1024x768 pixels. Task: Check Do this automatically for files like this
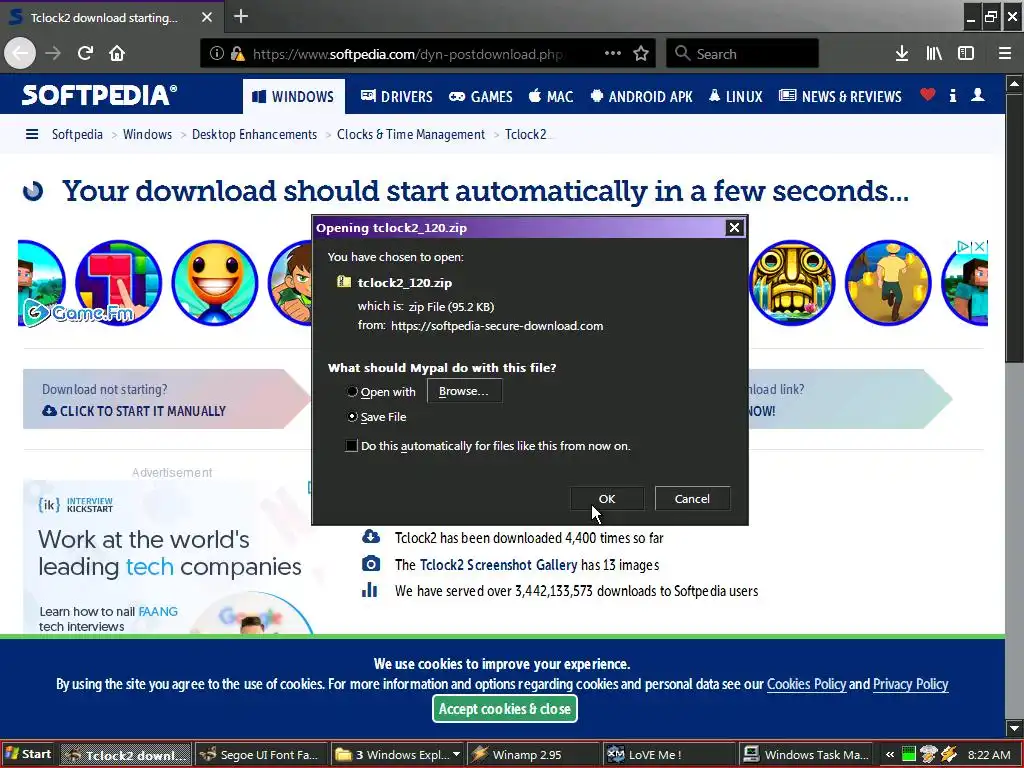[x=351, y=446]
